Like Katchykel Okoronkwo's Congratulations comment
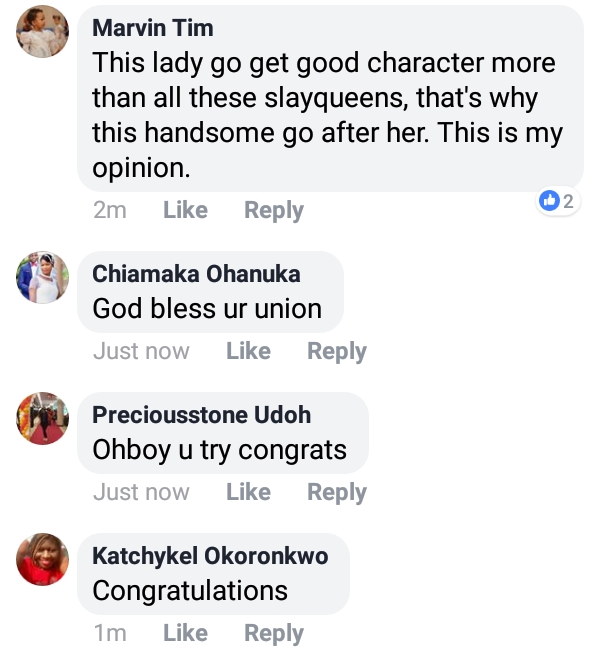600x666 pixels. [185, 633]
